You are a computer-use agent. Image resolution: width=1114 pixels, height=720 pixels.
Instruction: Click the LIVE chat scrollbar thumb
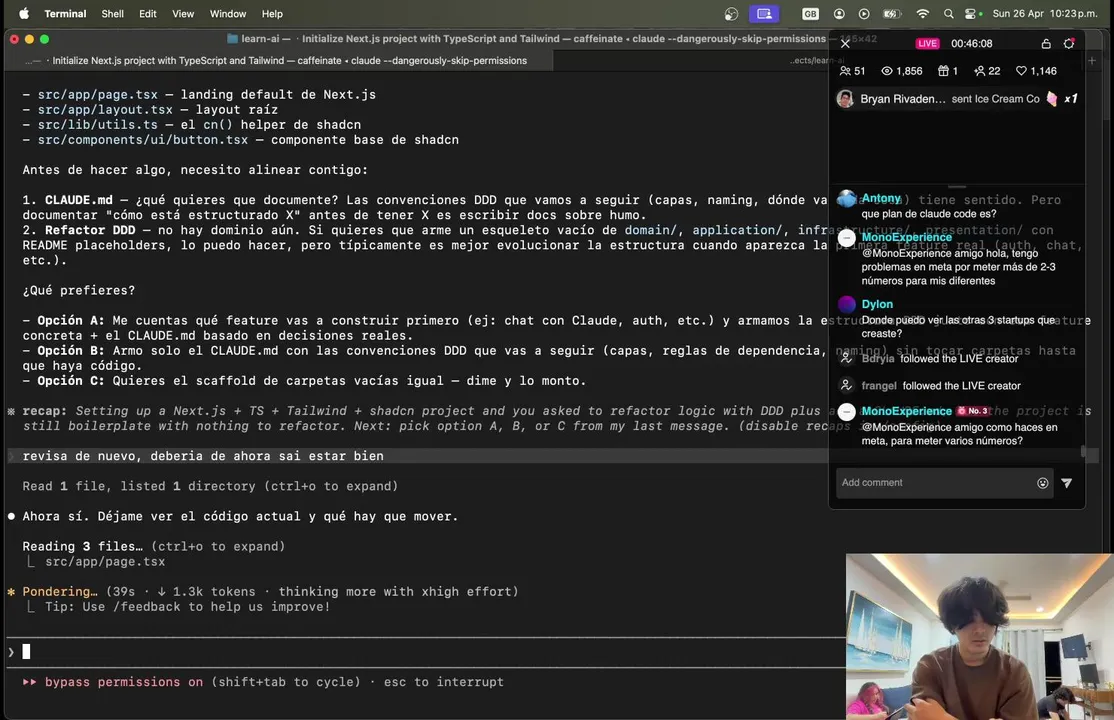coord(1083,451)
